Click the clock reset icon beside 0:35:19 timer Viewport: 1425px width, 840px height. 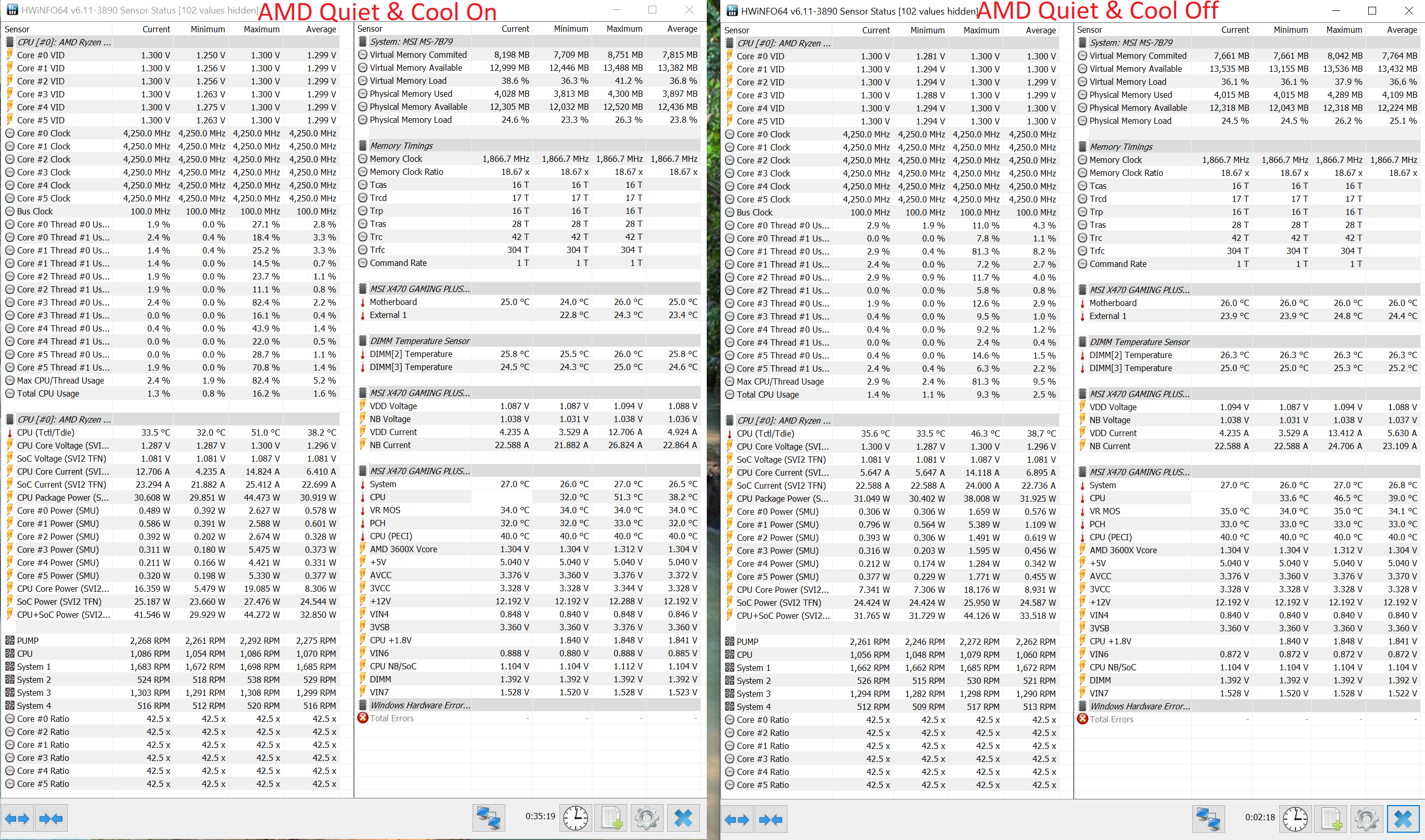point(576,818)
